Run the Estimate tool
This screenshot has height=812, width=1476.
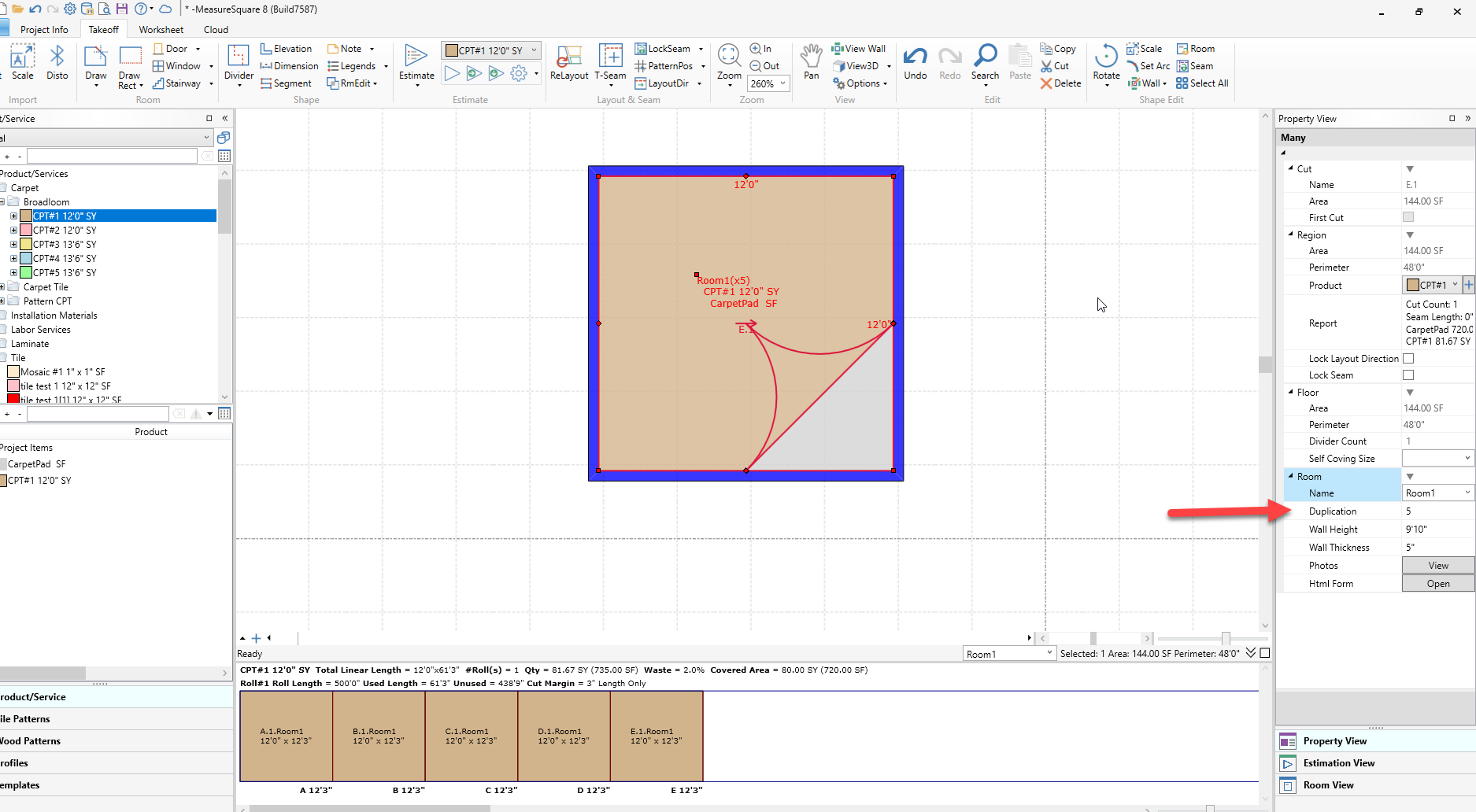pyautogui.click(x=416, y=62)
